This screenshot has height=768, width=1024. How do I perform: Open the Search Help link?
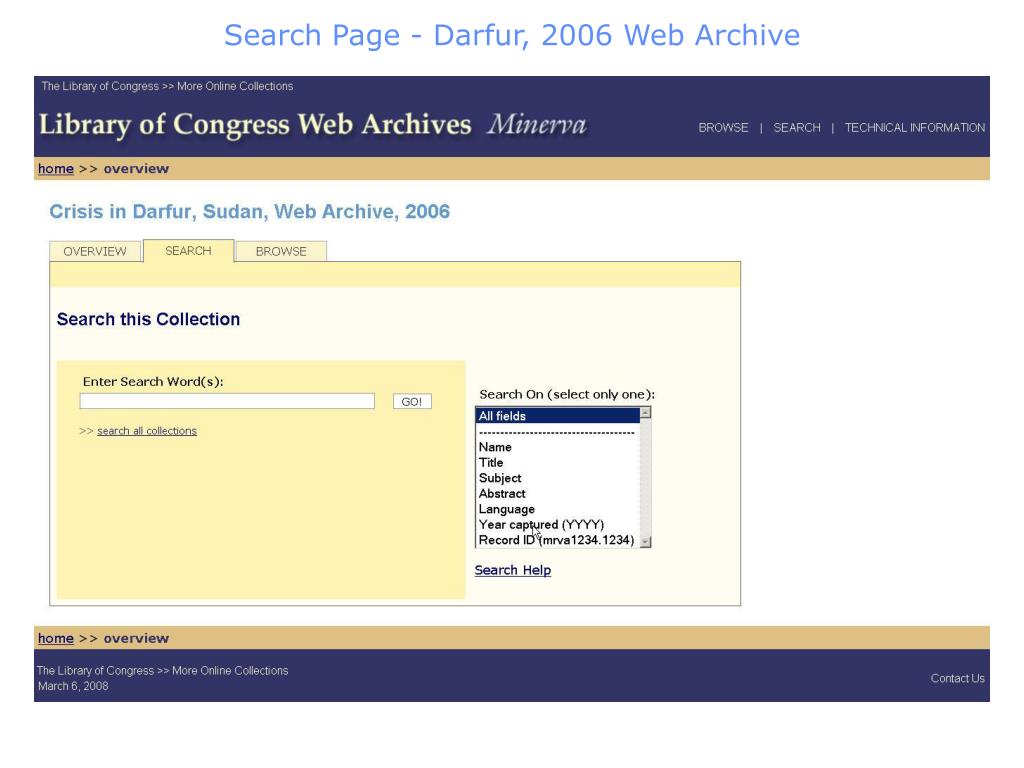(x=513, y=570)
